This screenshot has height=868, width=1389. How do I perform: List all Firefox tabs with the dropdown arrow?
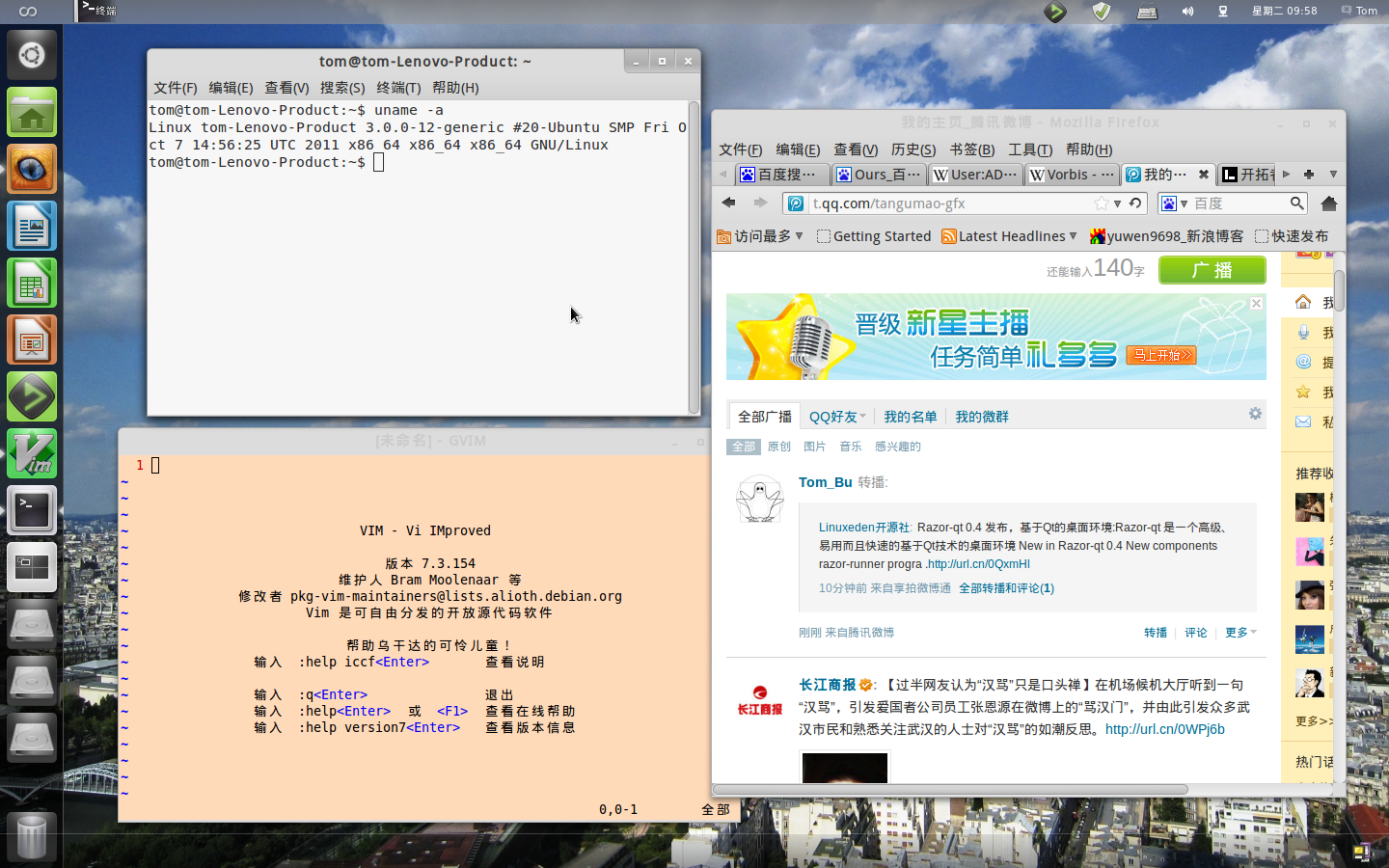click(x=1333, y=175)
